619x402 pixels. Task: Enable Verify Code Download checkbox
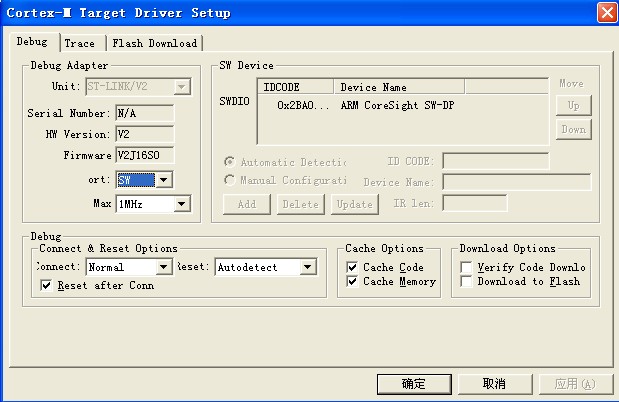click(x=466, y=267)
